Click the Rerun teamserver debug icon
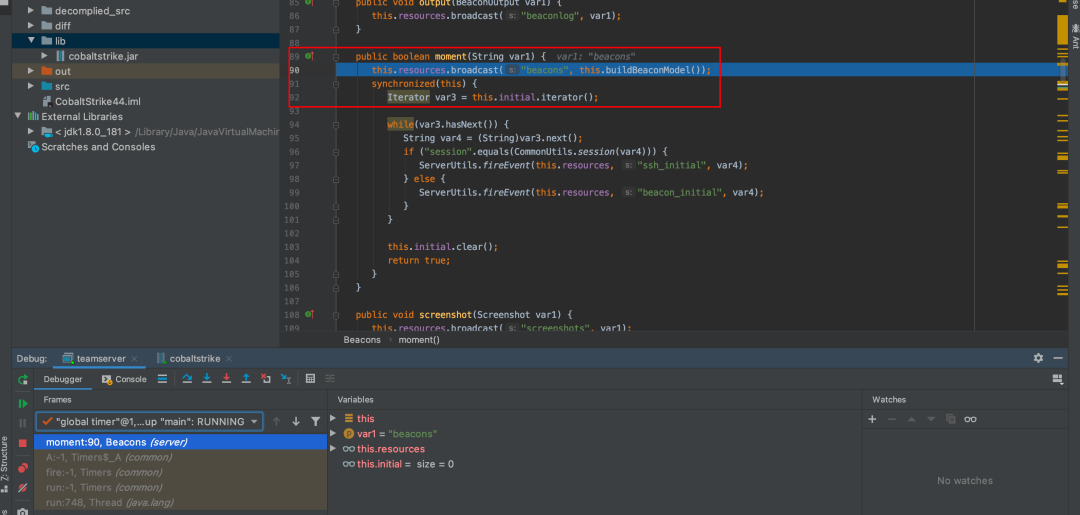 23,379
